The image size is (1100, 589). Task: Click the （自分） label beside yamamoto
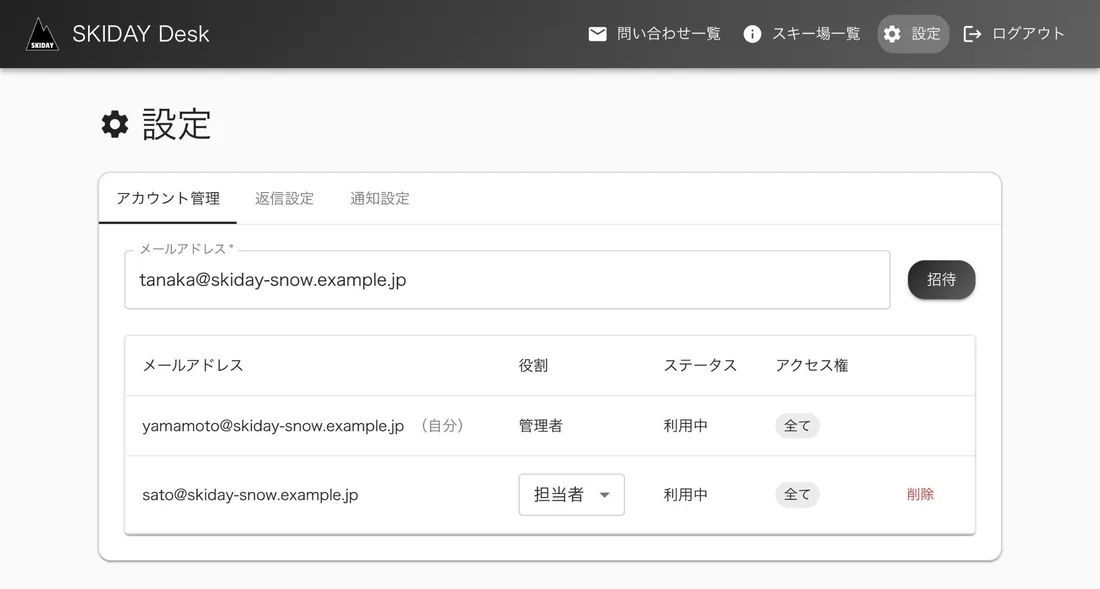(x=442, y=426)
